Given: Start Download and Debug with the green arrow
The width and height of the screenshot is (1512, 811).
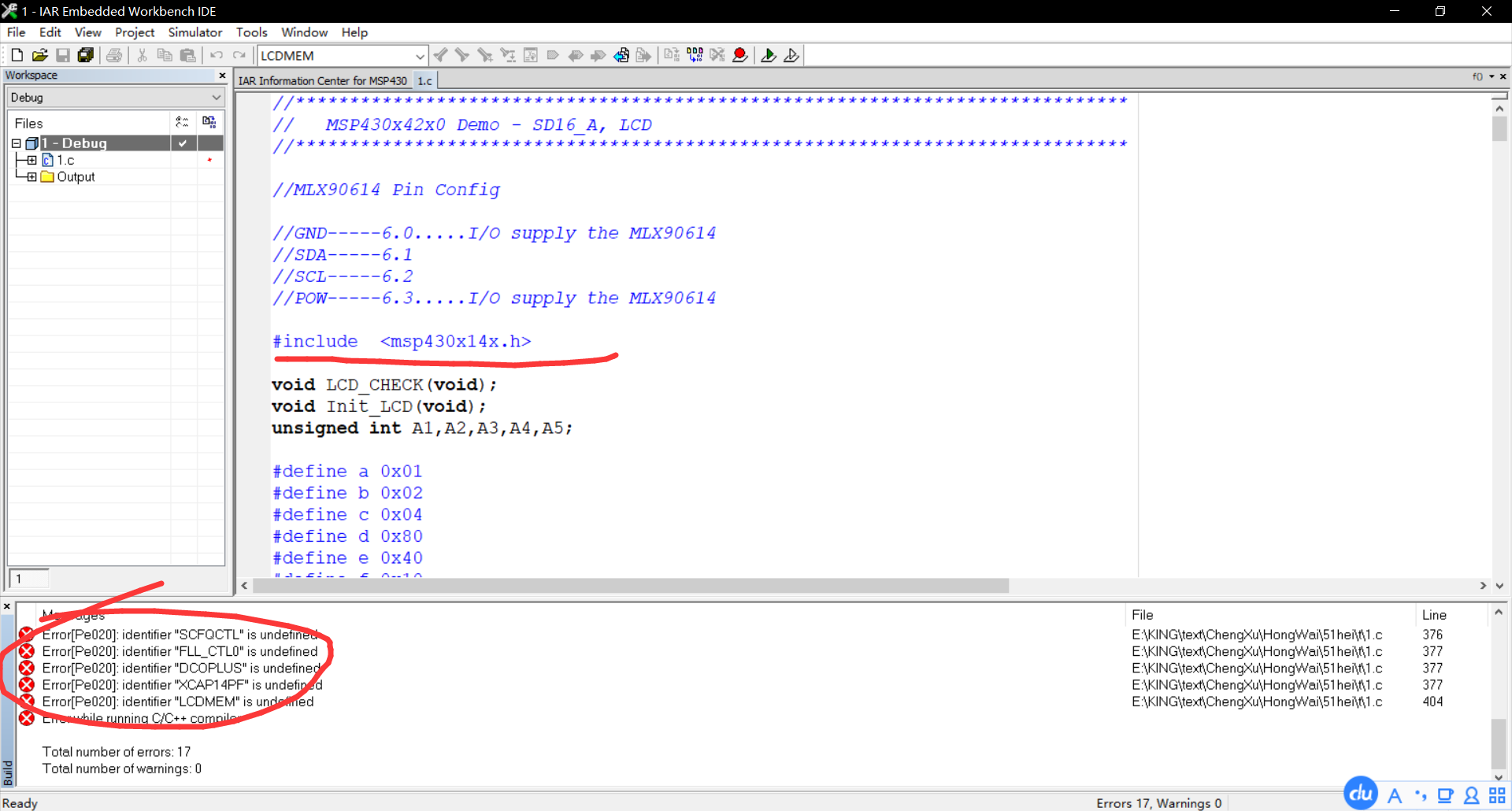Looking at the screenshot, I should [769, 55].
